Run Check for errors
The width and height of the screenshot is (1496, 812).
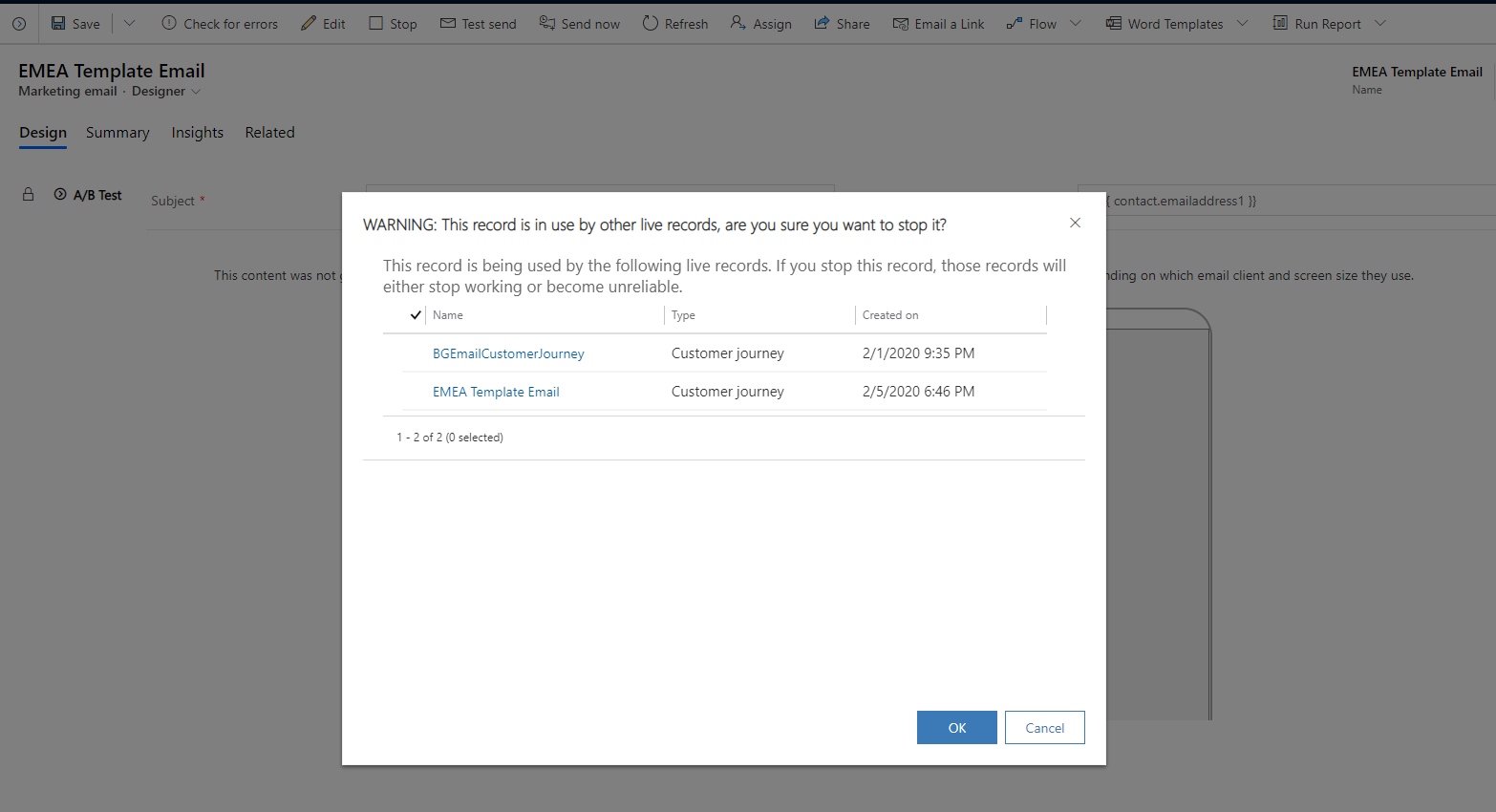pos(220,23)
